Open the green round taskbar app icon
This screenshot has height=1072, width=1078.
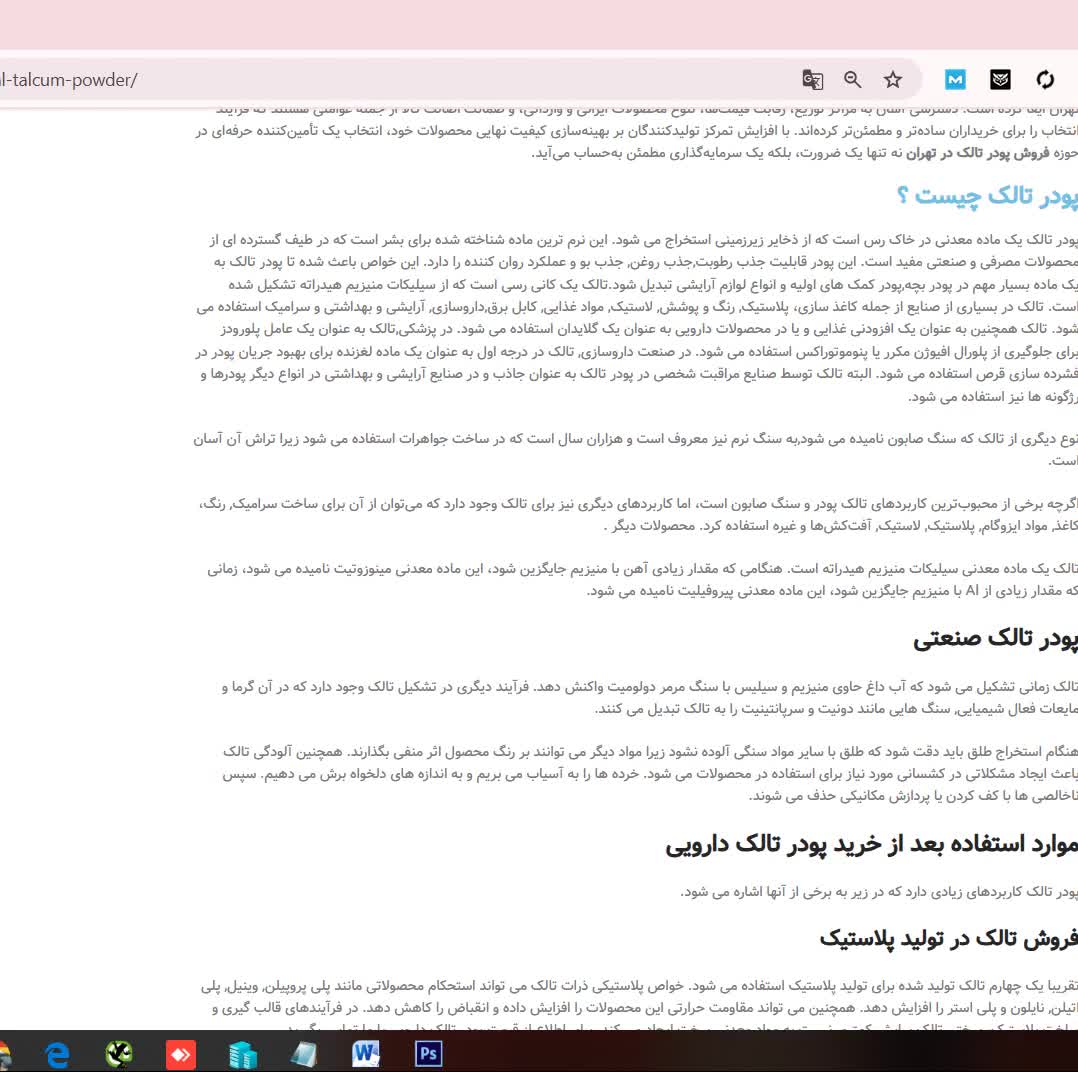point(119,1054)
